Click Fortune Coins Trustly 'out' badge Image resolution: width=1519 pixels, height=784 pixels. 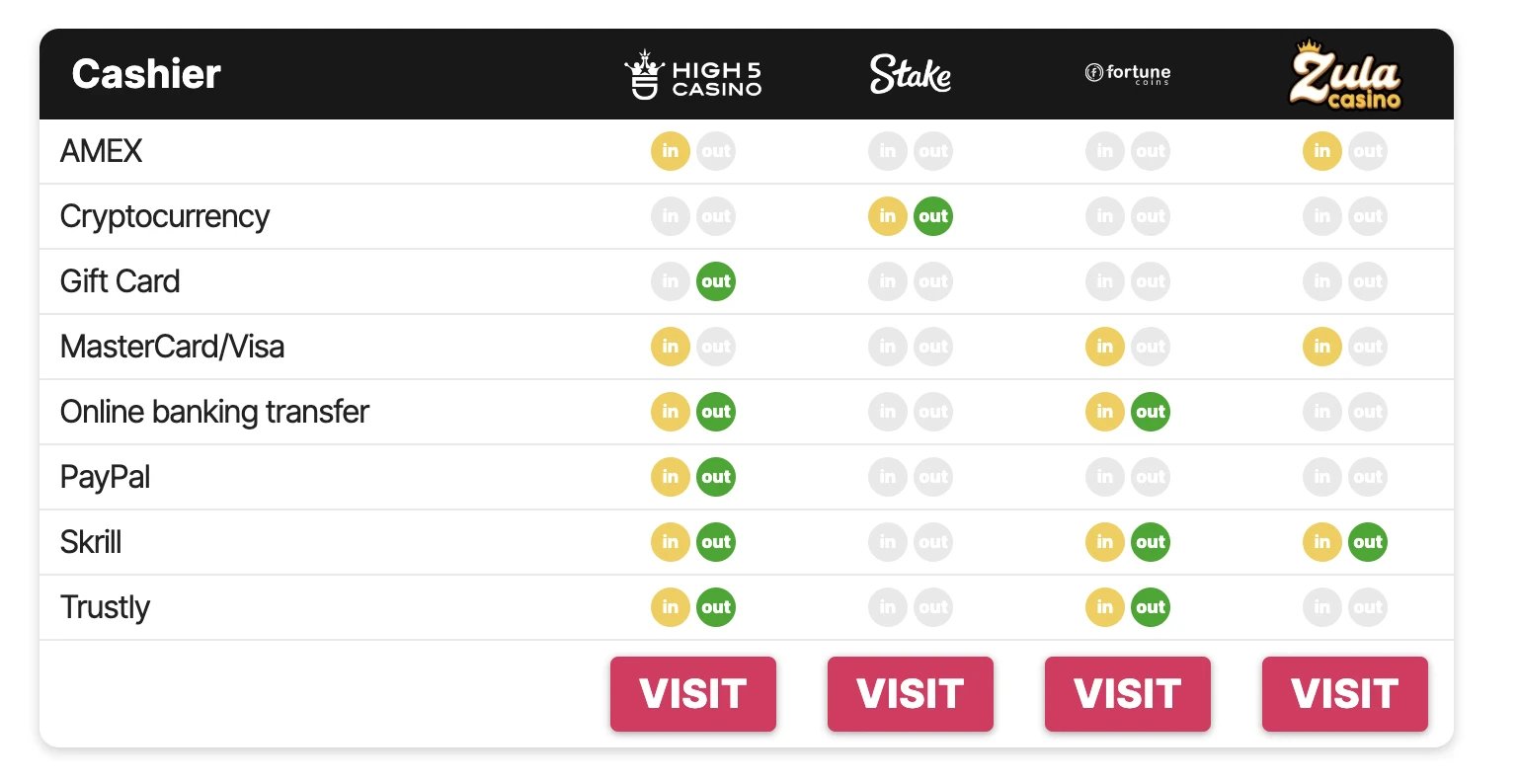(x=1151, y=607)
